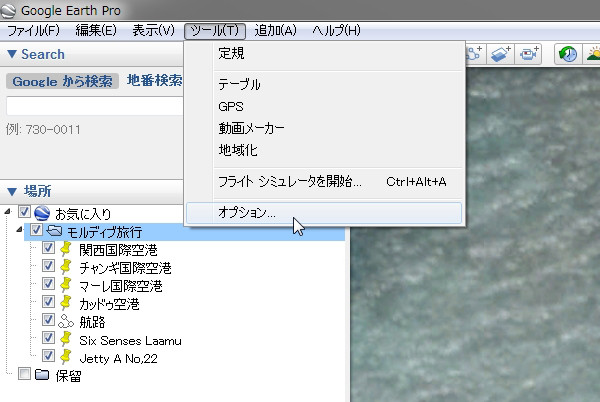600x402 pixels.
Task: Select the チャンギ国際空港 placemark label
Action: pyautogui.click(x=125, y=268)
